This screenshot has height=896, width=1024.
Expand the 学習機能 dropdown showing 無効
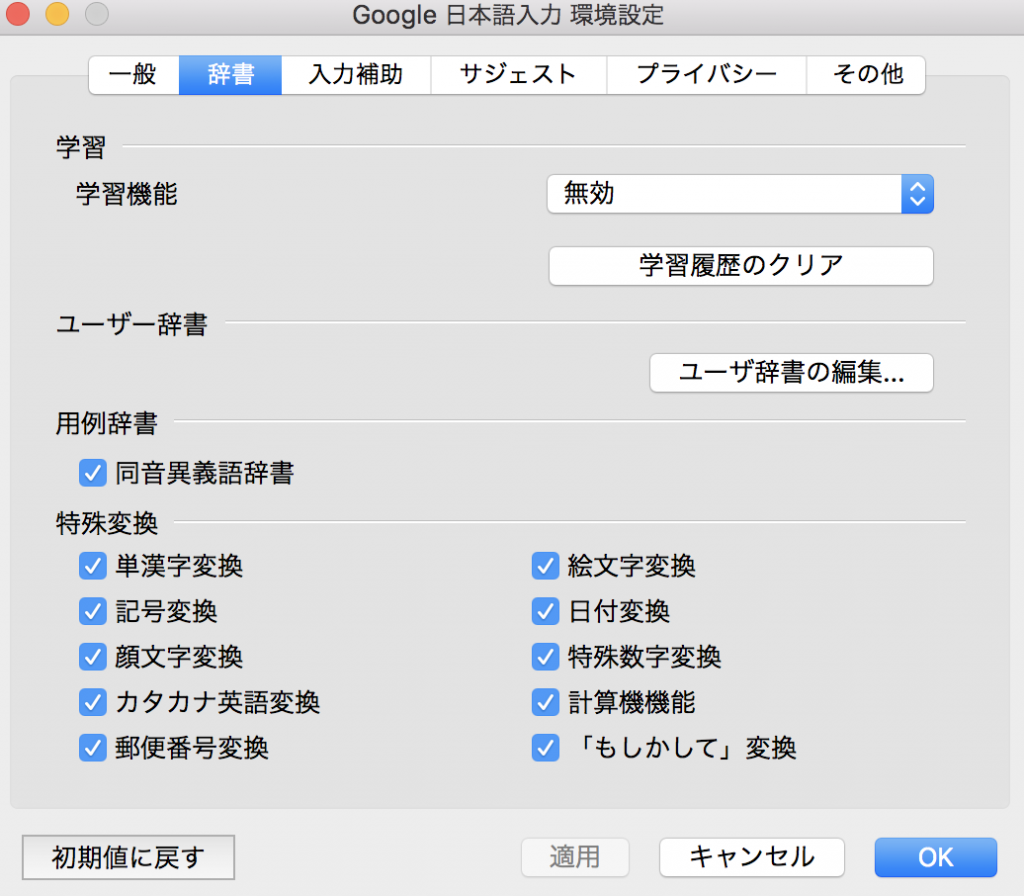pos(740,194)
